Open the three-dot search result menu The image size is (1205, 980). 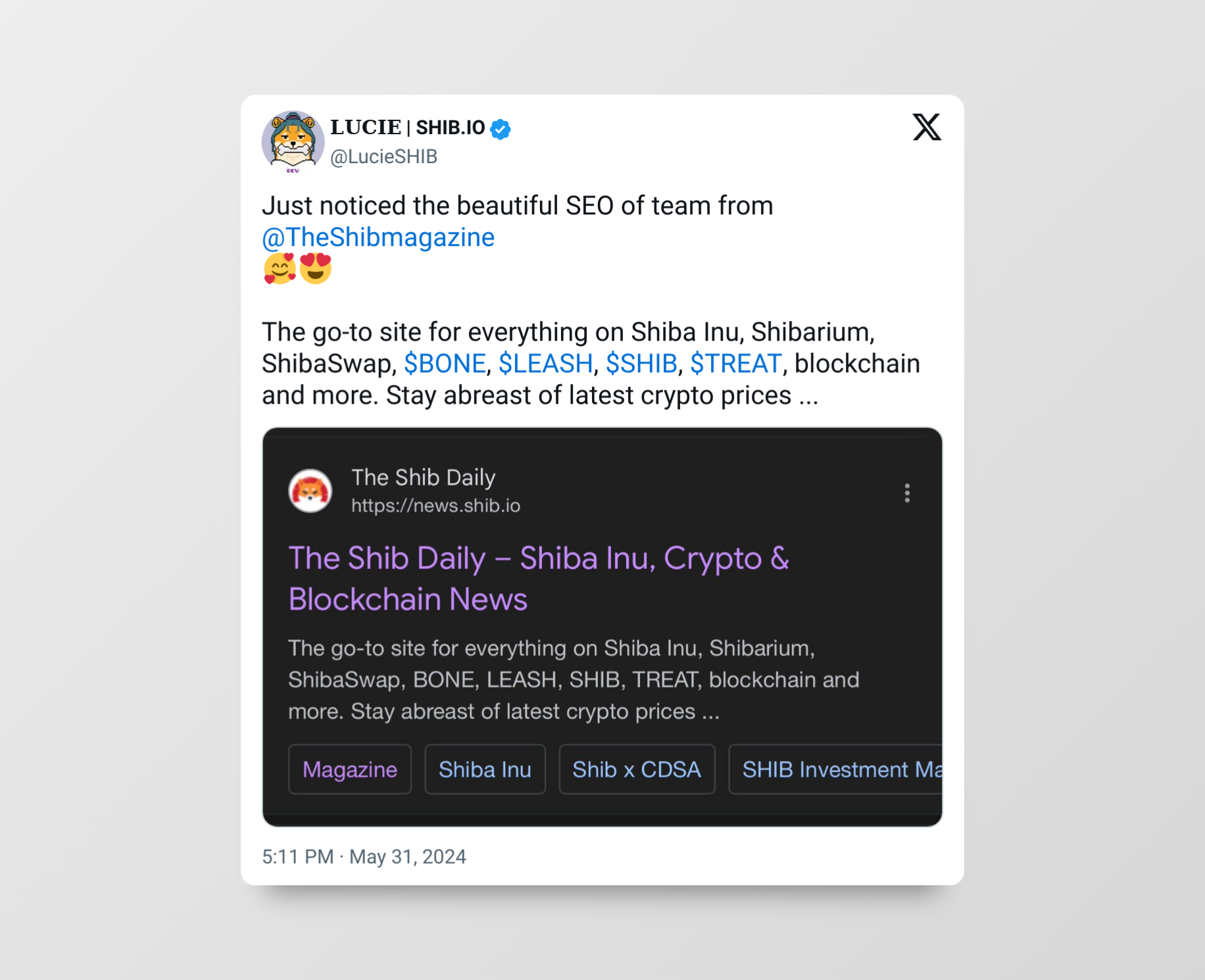[907, 493]
